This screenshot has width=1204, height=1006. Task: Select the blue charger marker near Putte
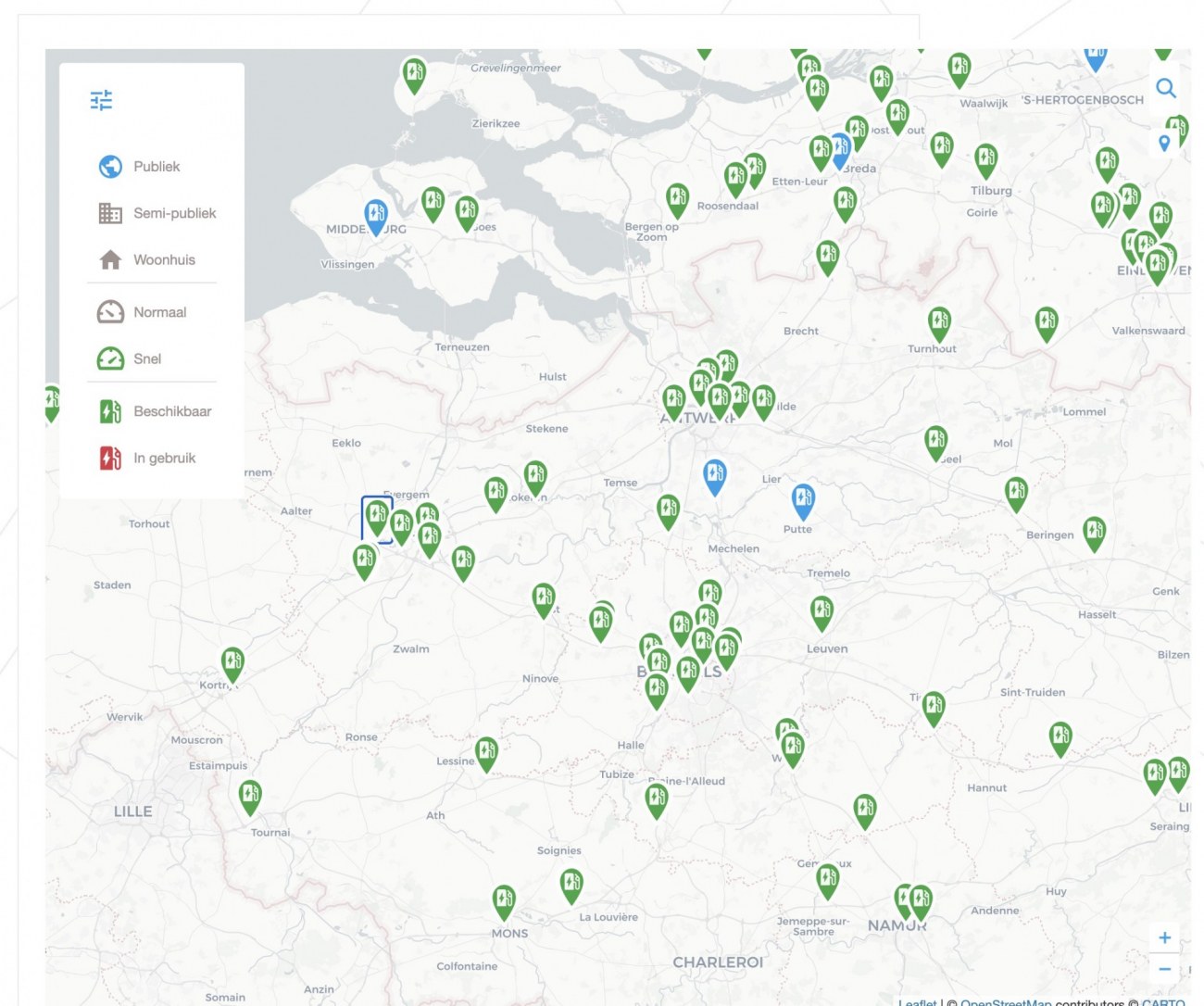[803, 501]
